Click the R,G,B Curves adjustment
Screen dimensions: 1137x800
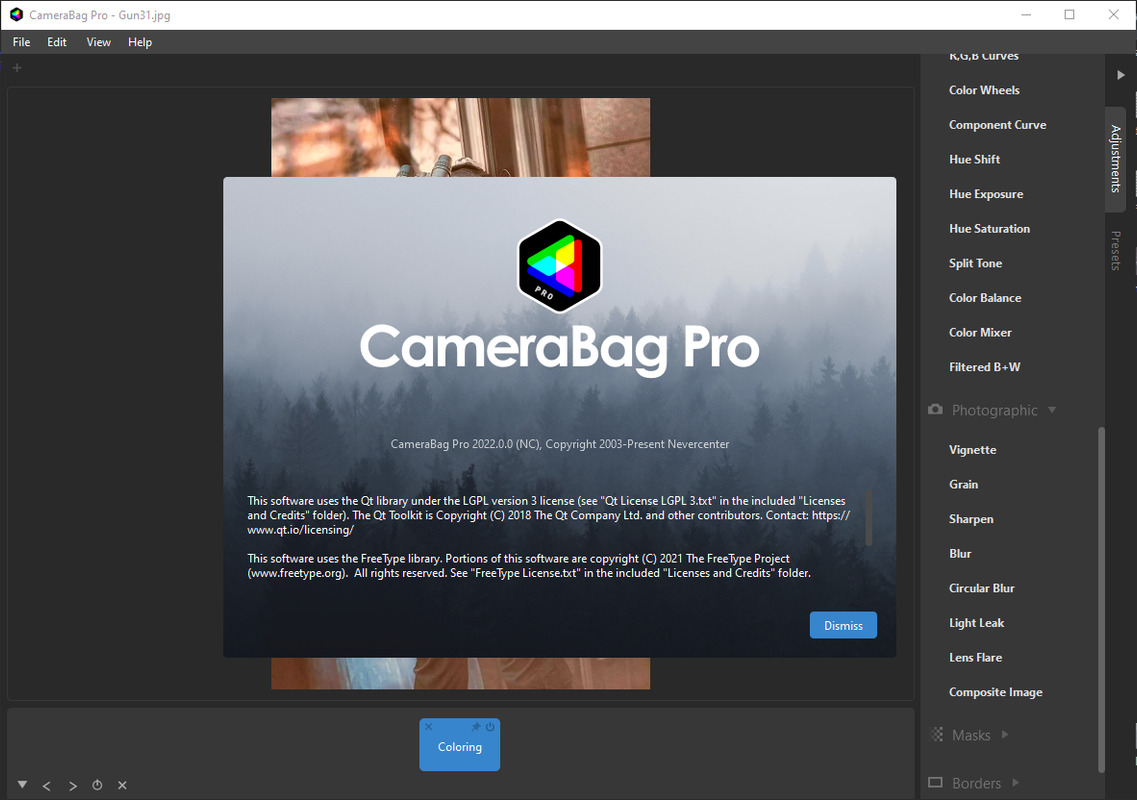[983, 56]
